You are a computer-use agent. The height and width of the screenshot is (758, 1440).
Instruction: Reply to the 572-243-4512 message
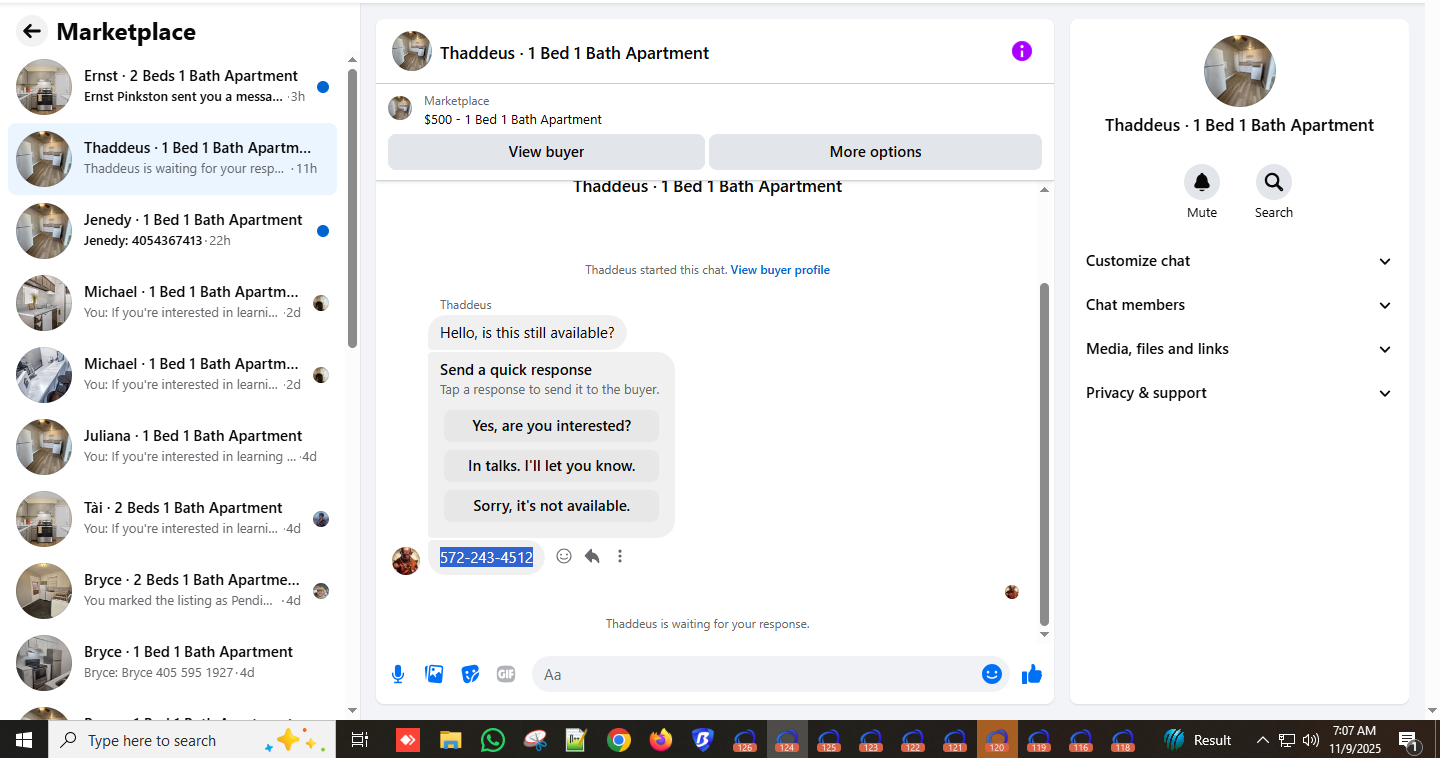[592, 556]
